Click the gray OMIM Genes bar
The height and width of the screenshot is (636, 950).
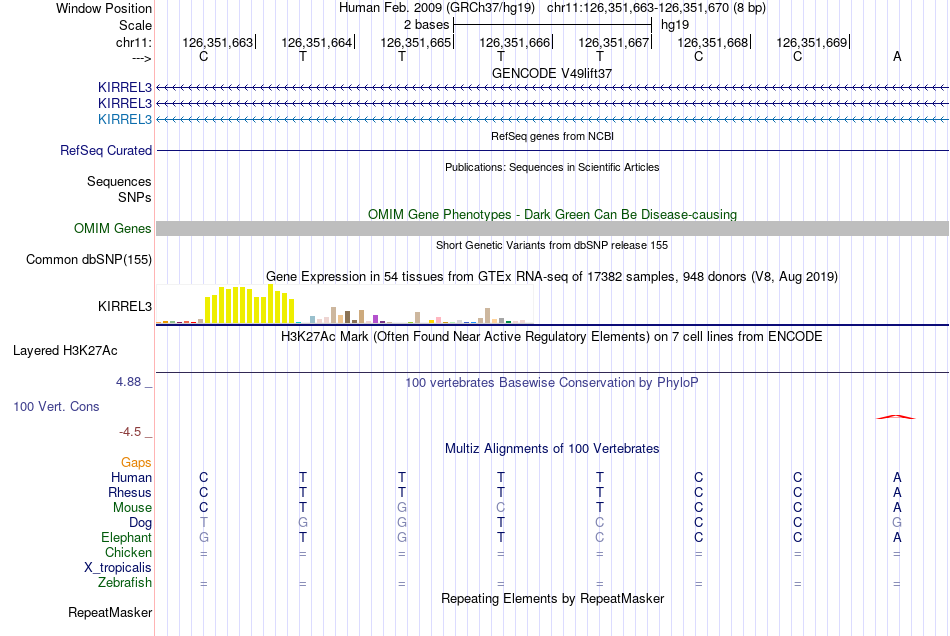point(552,228)
